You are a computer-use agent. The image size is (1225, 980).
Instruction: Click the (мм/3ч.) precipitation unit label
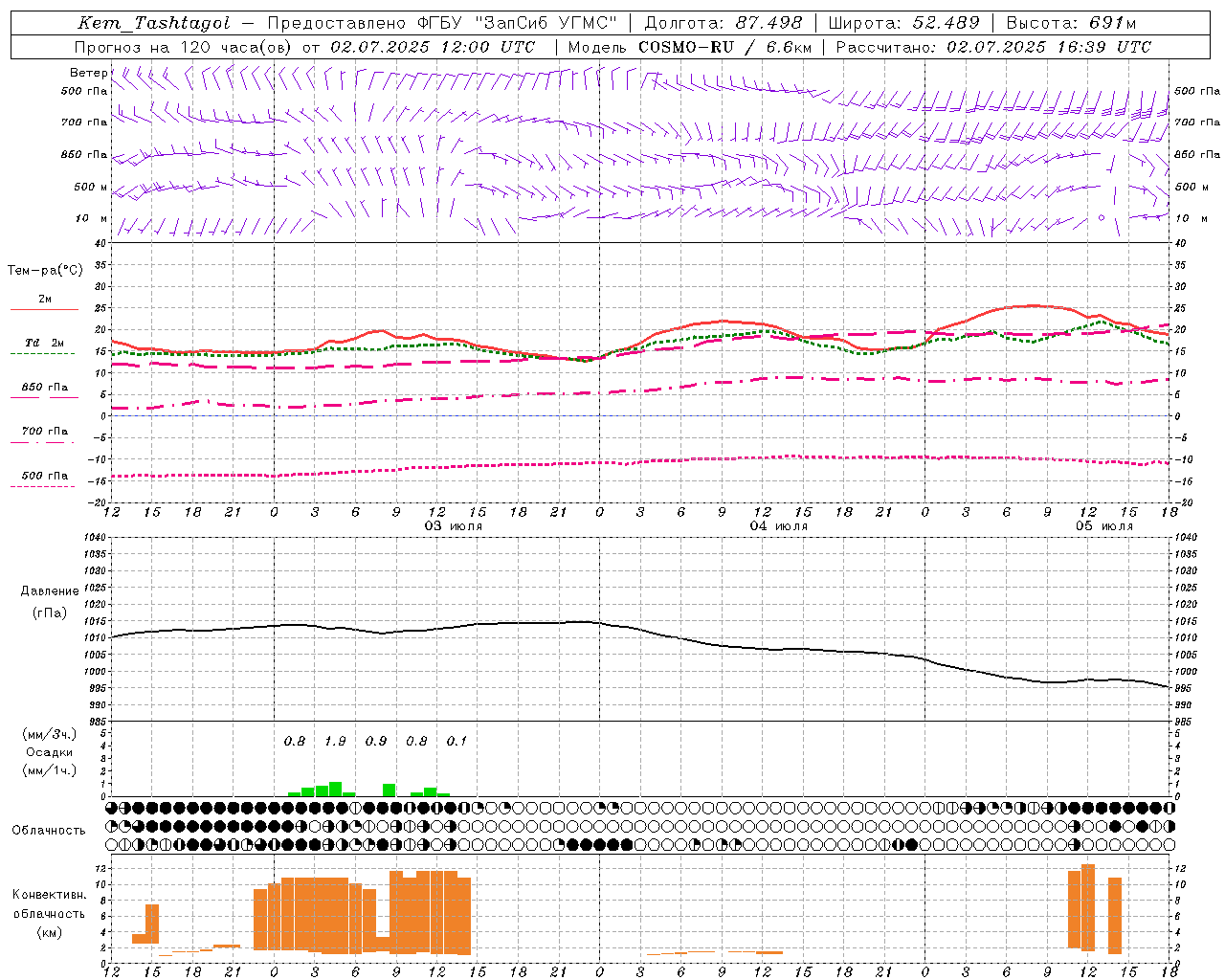pyautogui.click(x=50, y=734)
